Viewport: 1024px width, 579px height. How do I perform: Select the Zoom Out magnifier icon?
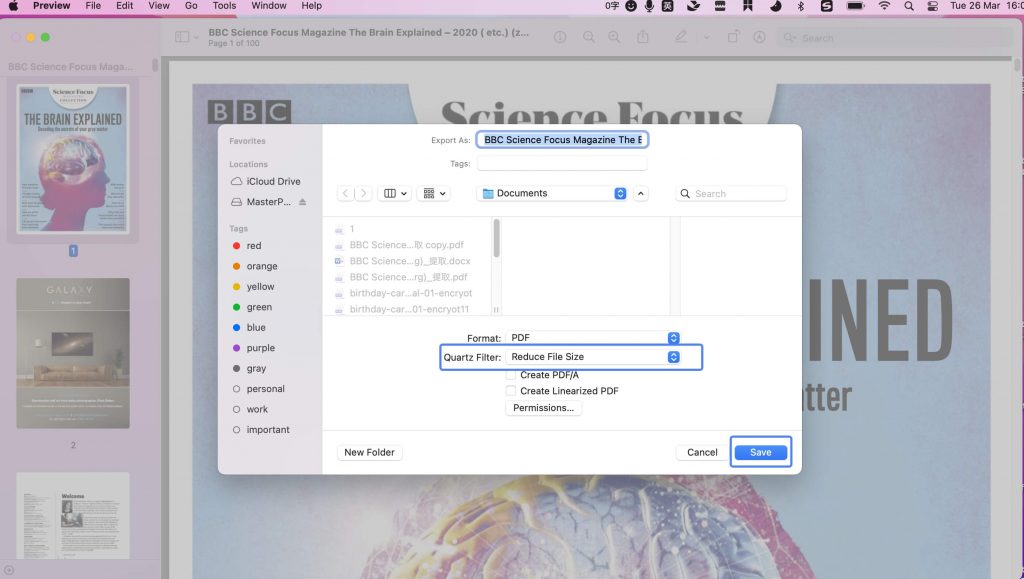588,37
